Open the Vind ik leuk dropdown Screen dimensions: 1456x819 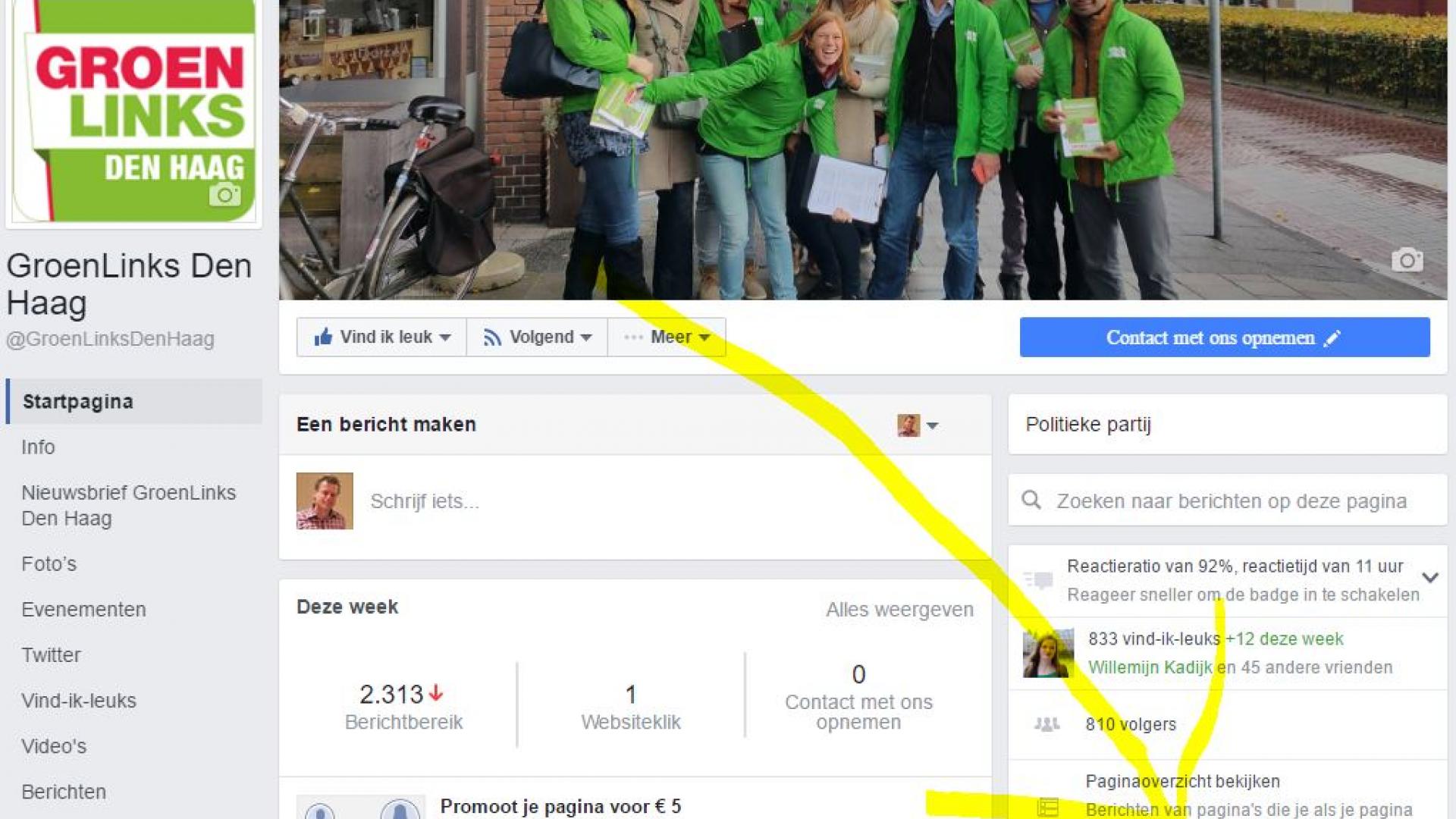point(445,337)
